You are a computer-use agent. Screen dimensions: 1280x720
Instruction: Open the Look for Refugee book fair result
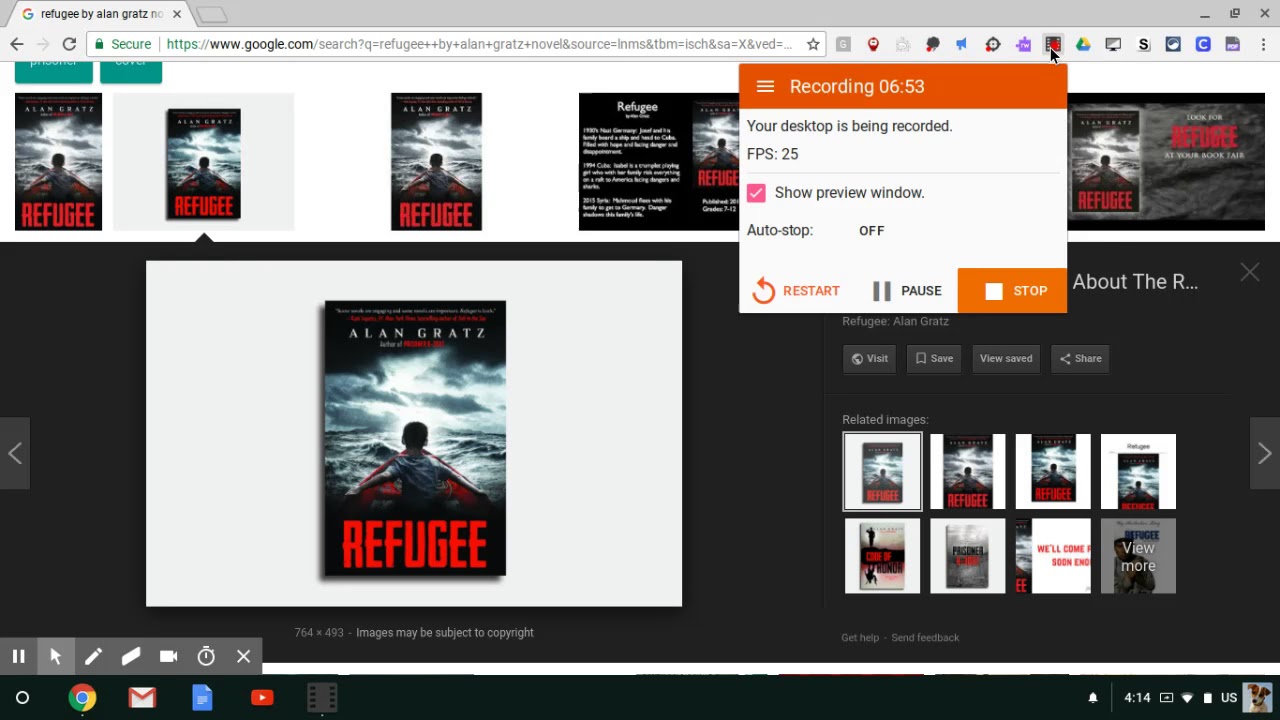pyautogui.click(x=1166, y=161)
